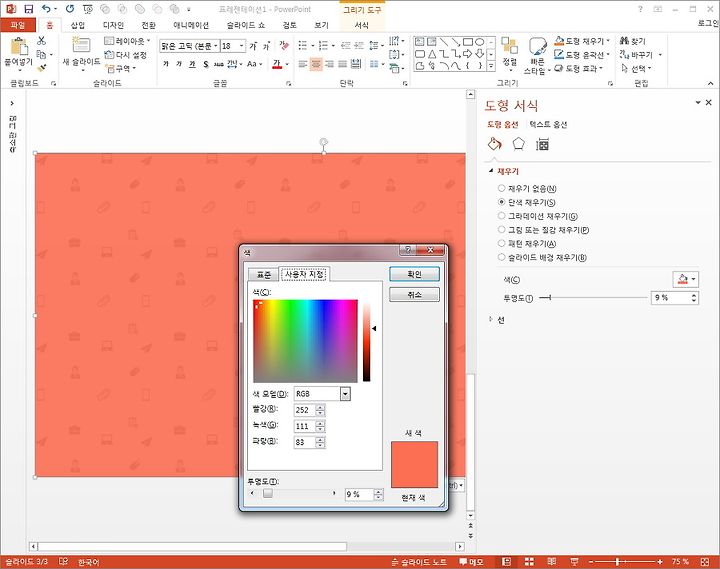720x569 pixels.
Task: Click the left align paragraph icon
Action: pos(303,64)
